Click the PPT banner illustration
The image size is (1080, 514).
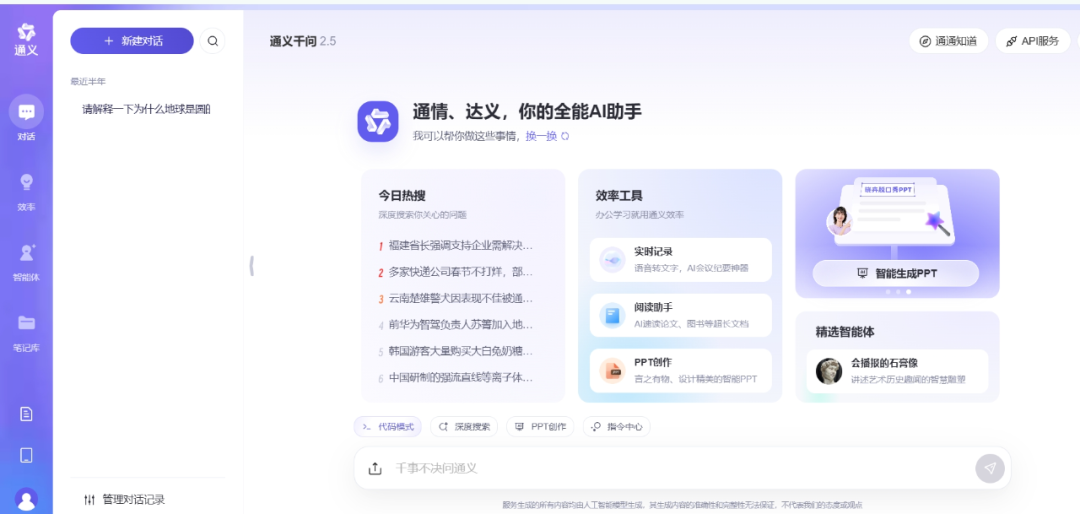point(893,213)
